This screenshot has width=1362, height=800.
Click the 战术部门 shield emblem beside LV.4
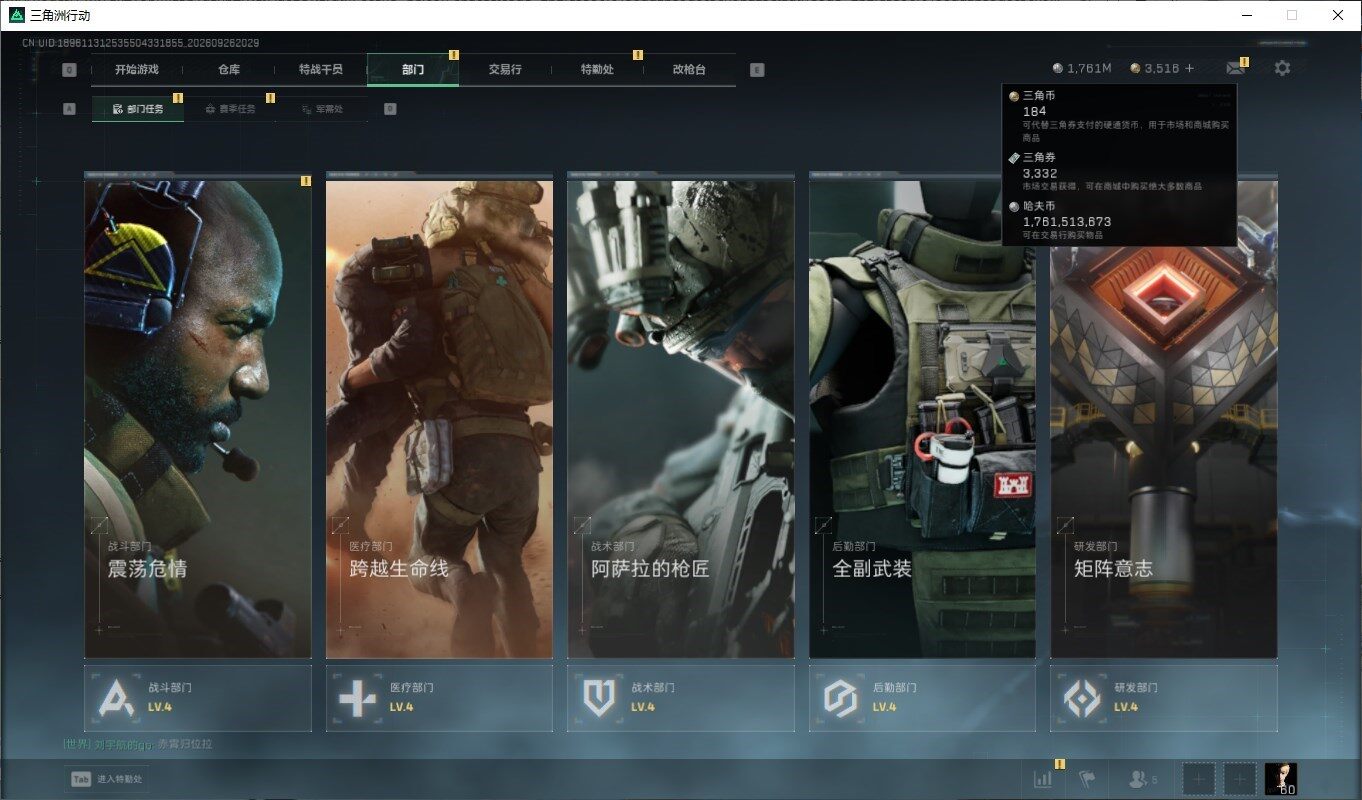click(x=599, y=697)
